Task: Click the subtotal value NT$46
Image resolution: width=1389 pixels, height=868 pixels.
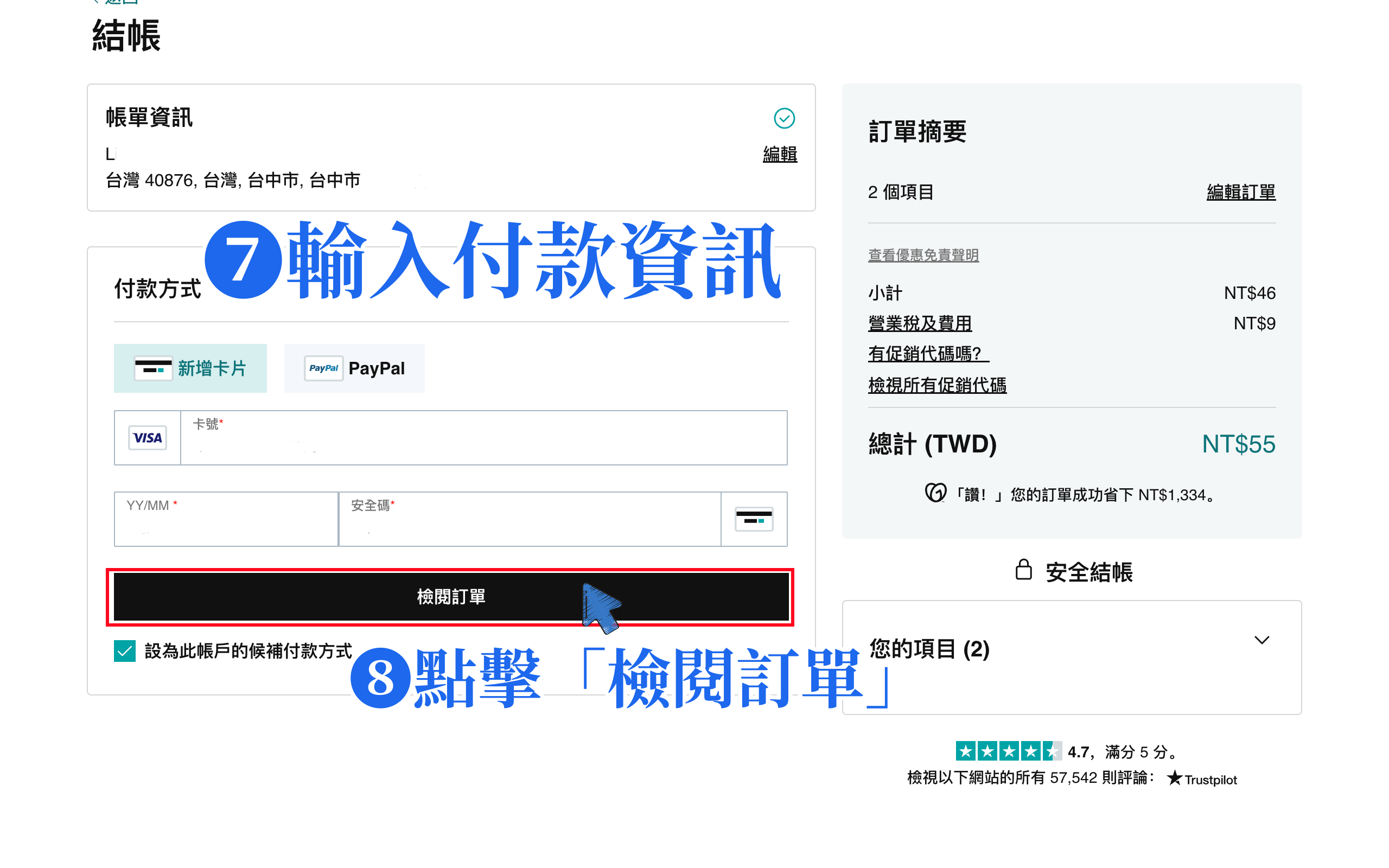Action: [x=1249, y=293]
